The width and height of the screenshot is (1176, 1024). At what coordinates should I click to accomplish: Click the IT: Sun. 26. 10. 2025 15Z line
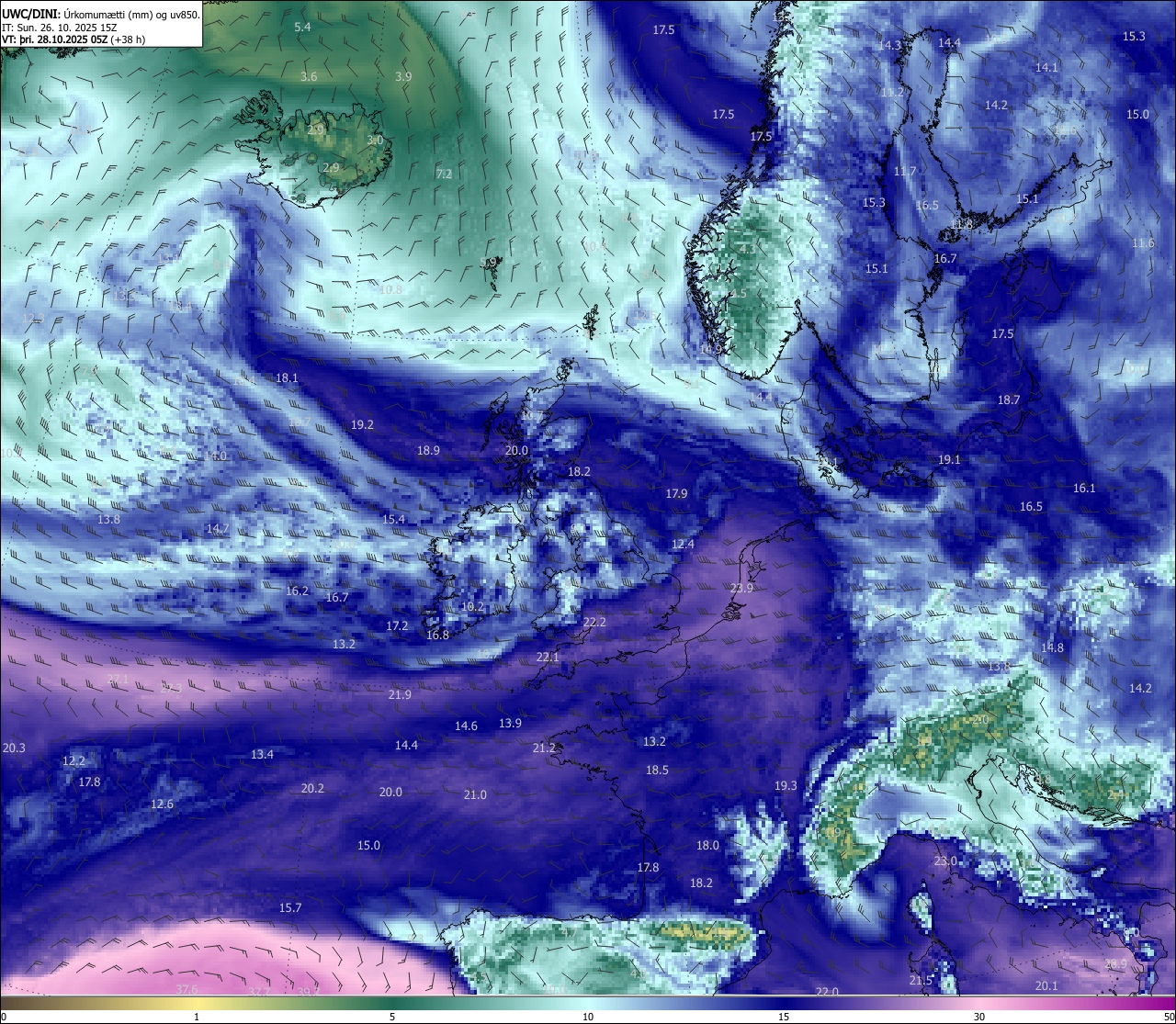[60, 28]
